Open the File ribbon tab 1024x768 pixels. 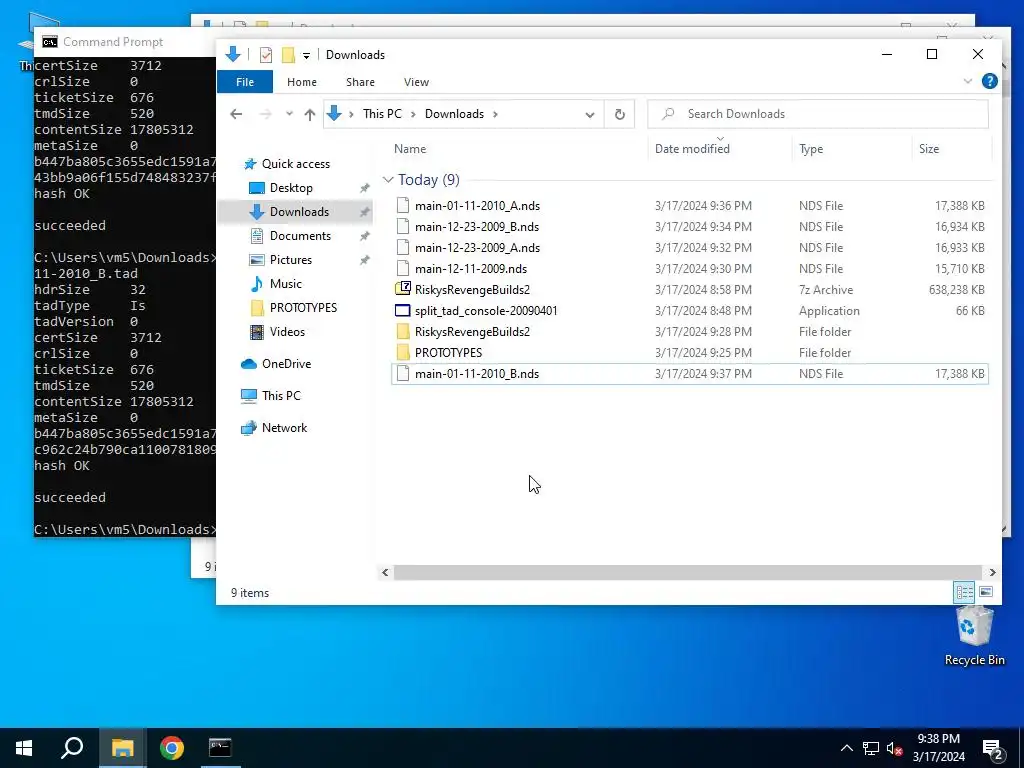(x=245, y=82)
